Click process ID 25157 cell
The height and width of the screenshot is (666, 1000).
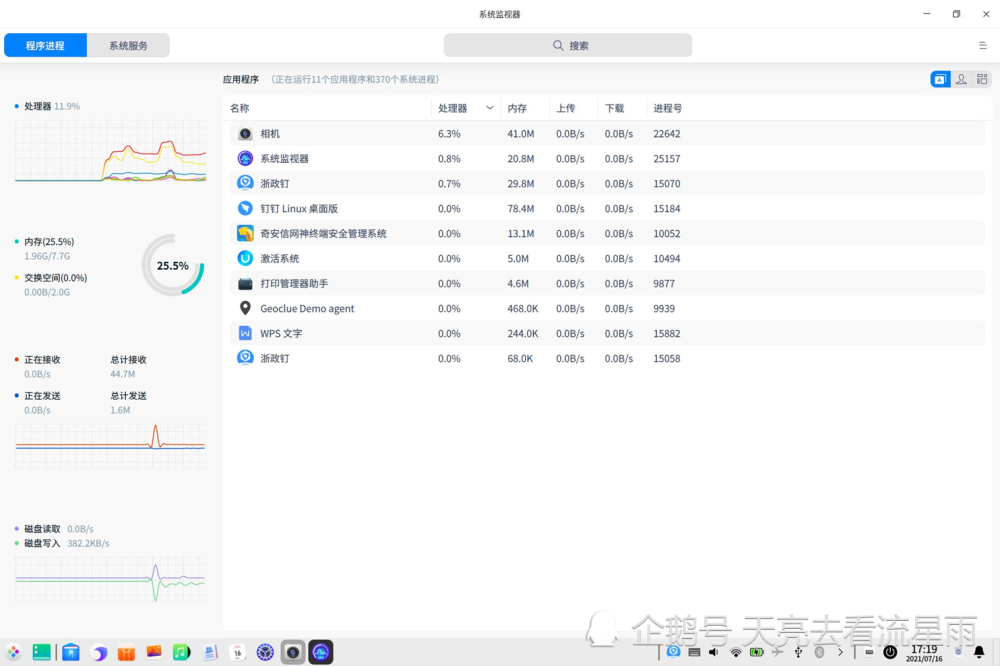[x=666, y=158]
